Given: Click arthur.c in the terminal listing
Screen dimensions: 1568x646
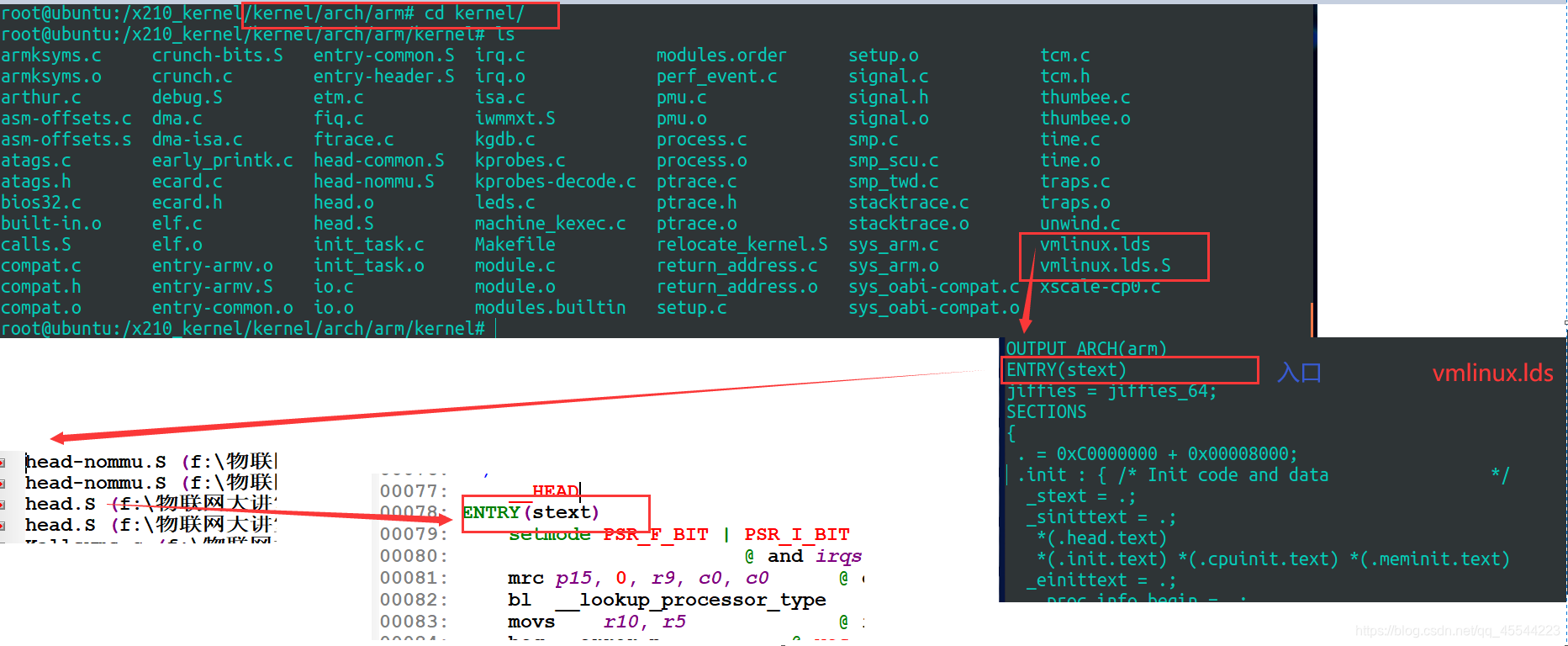Looking at the screenshot, I should [41, 98].
